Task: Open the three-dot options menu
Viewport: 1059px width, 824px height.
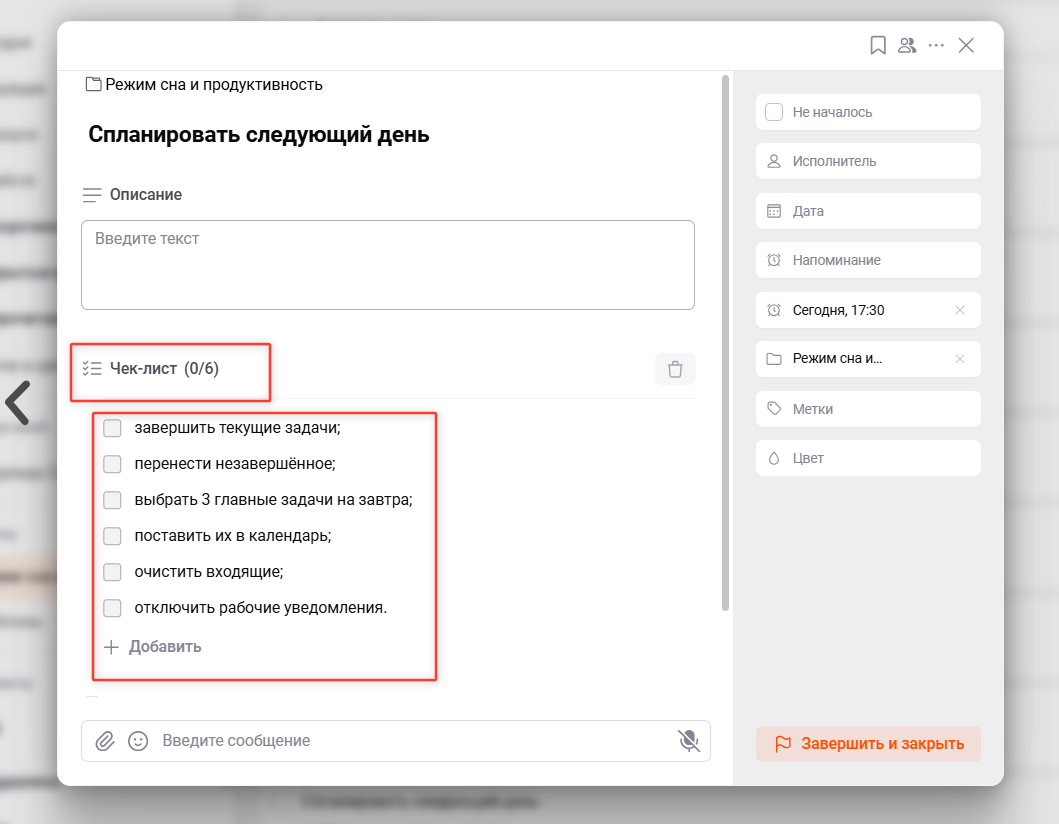Action: pyautogui.click(x=936, y=45)
